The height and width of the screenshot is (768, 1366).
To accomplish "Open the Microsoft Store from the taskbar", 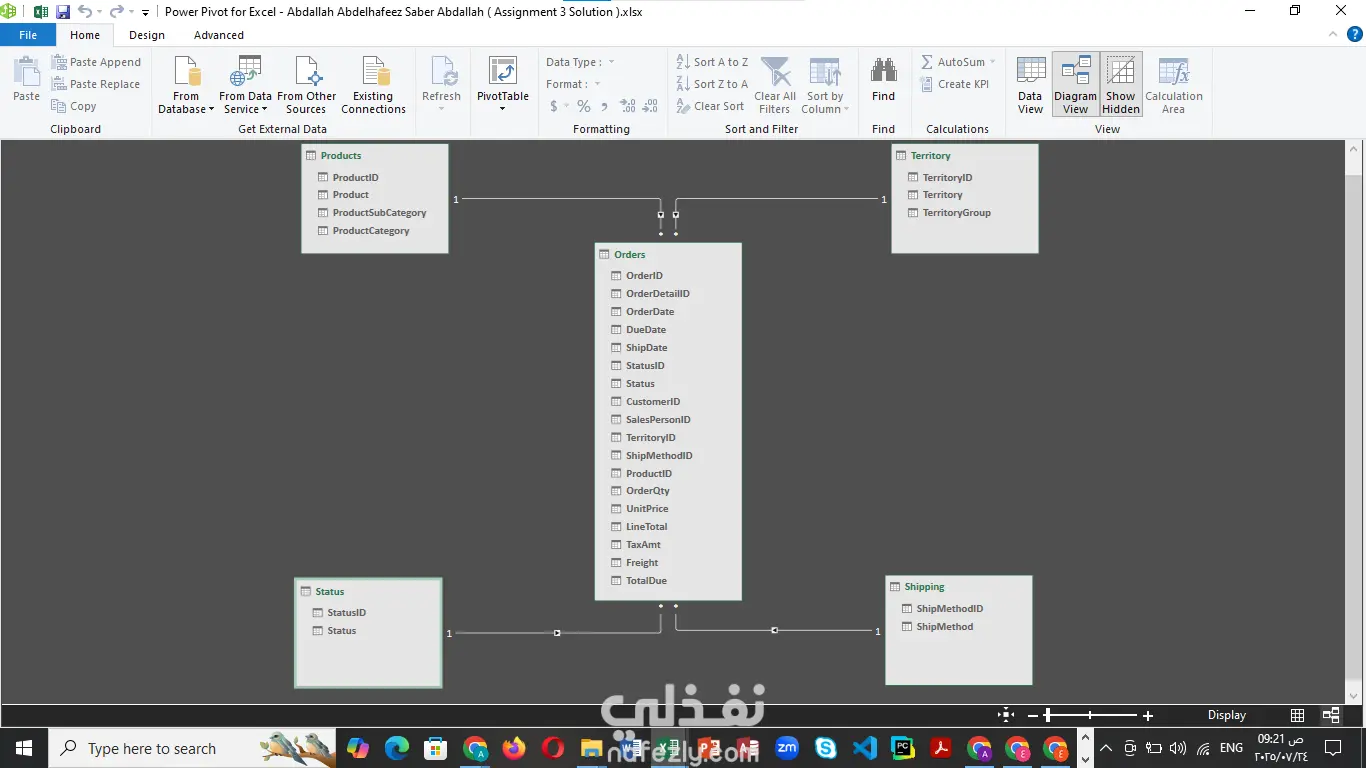I will tap(436, 748).
